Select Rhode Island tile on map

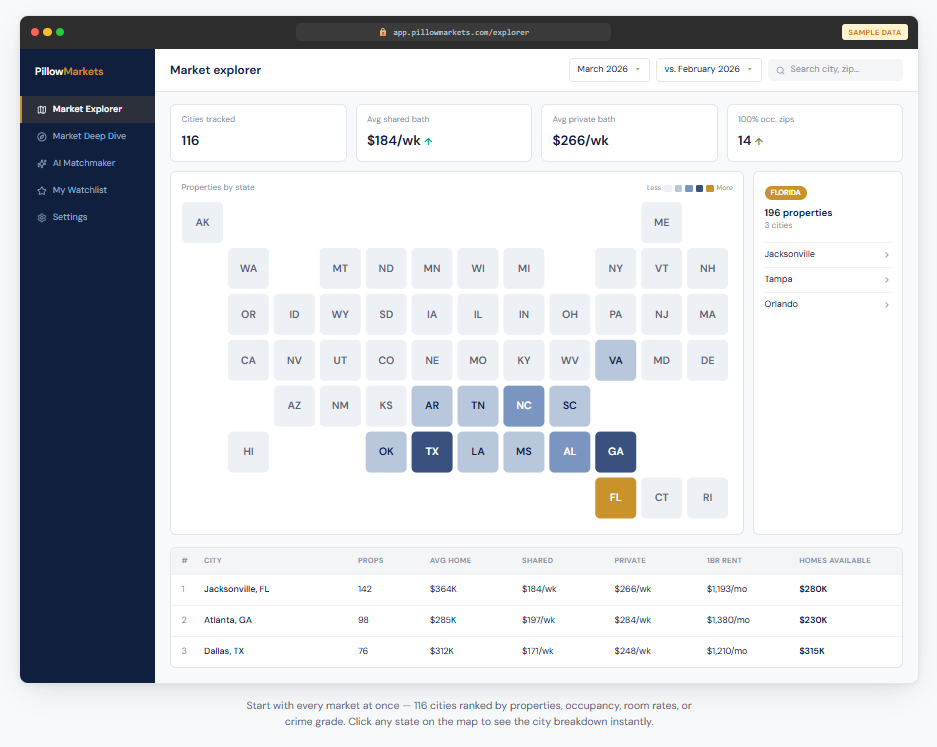[708, 497]
